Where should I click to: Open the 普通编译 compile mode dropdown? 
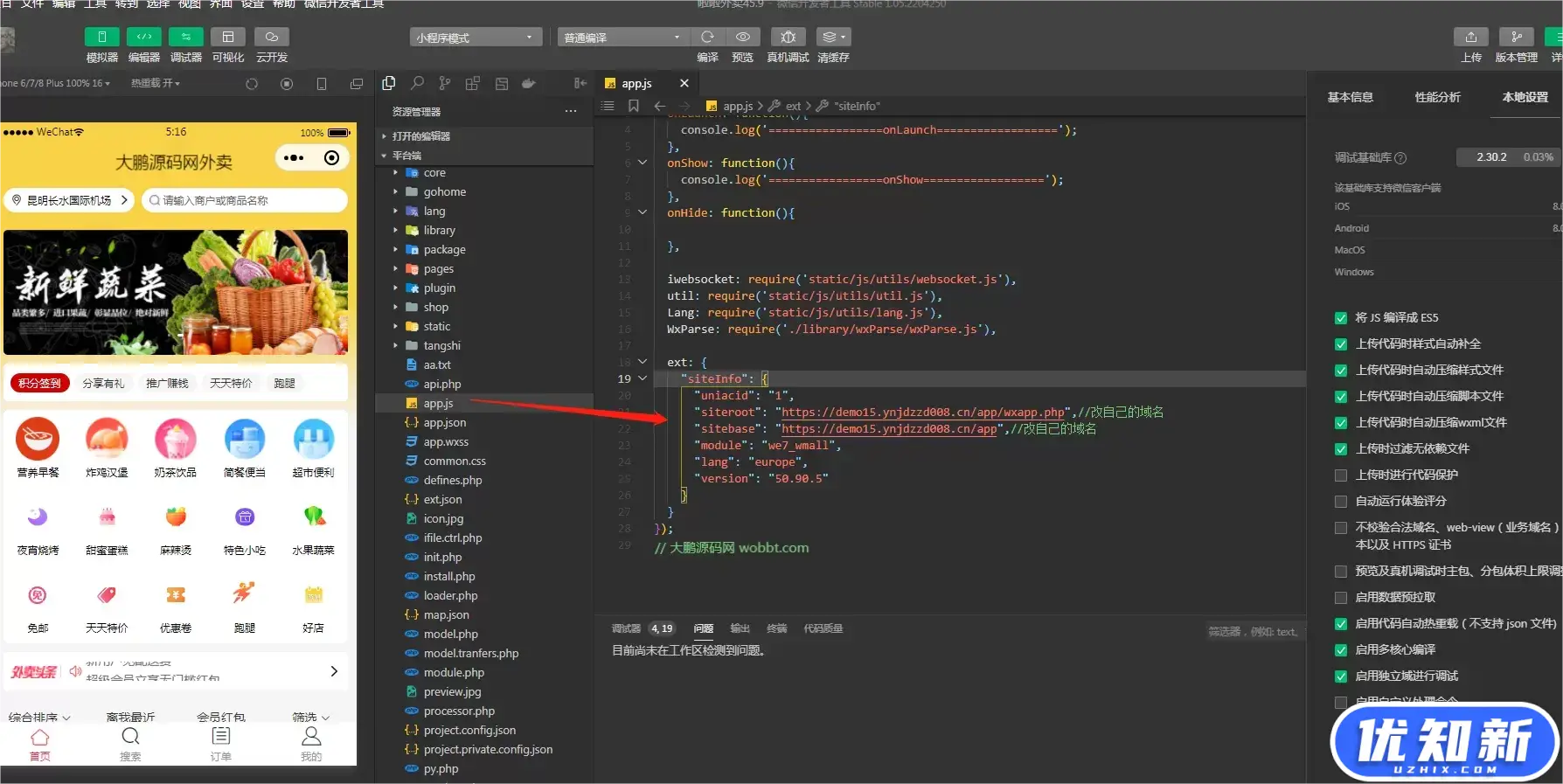pyautogui.click(x=622, y=38)
